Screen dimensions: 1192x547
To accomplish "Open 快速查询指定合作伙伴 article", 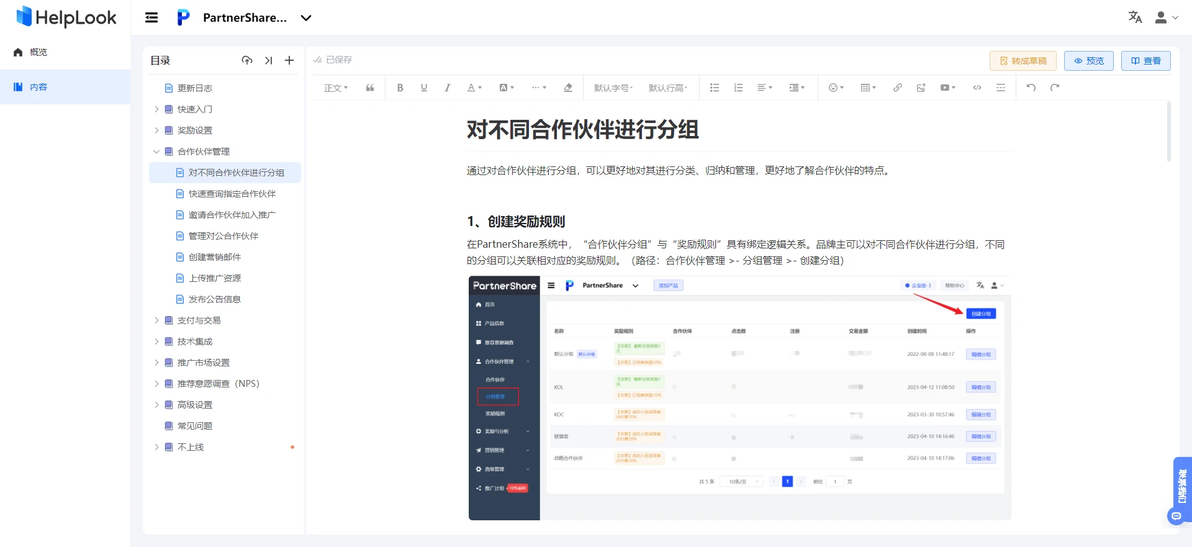I will (x=232, y=194).
